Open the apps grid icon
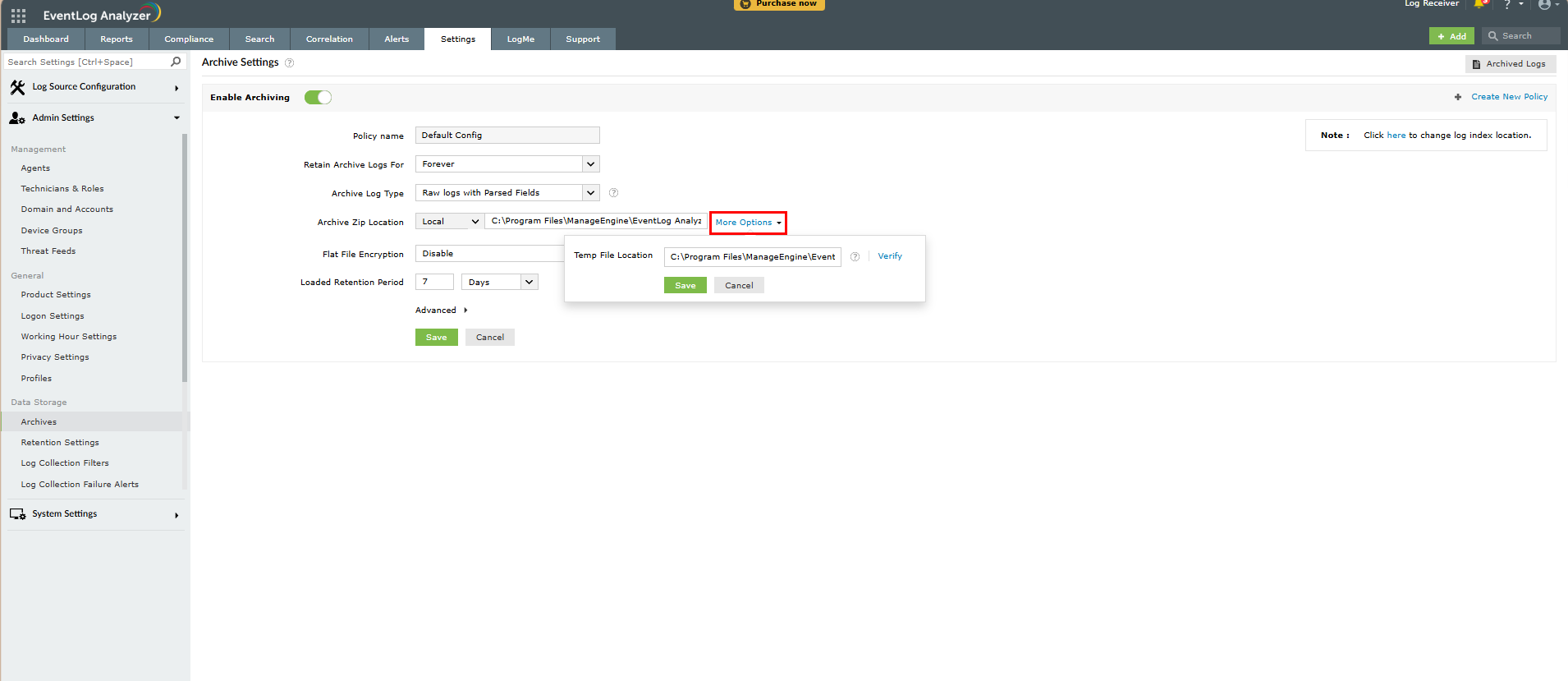Viewport: 1568px width, 681px height. coord(18,16)
